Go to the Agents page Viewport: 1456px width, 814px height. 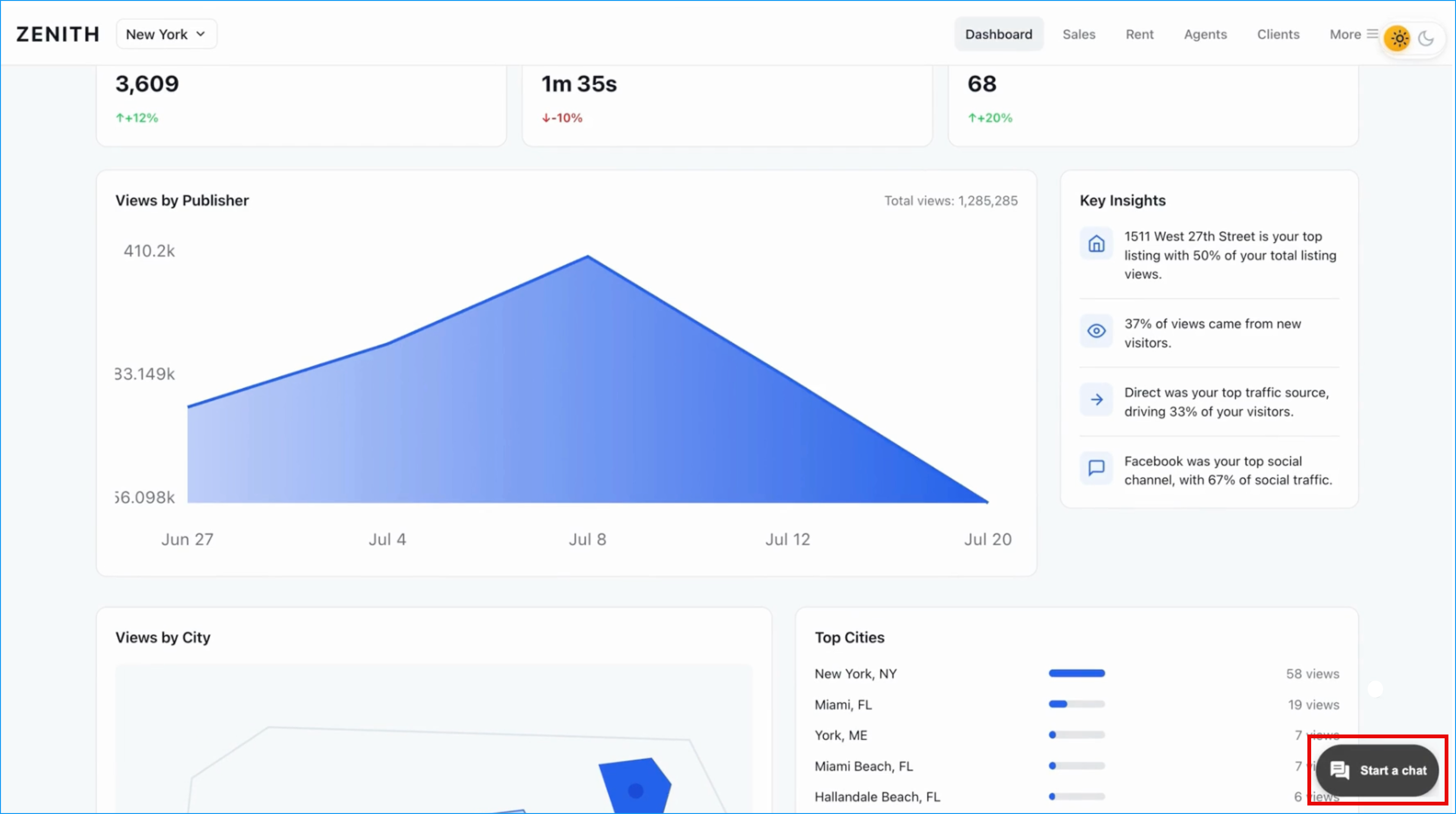(x=1205, y=34)
